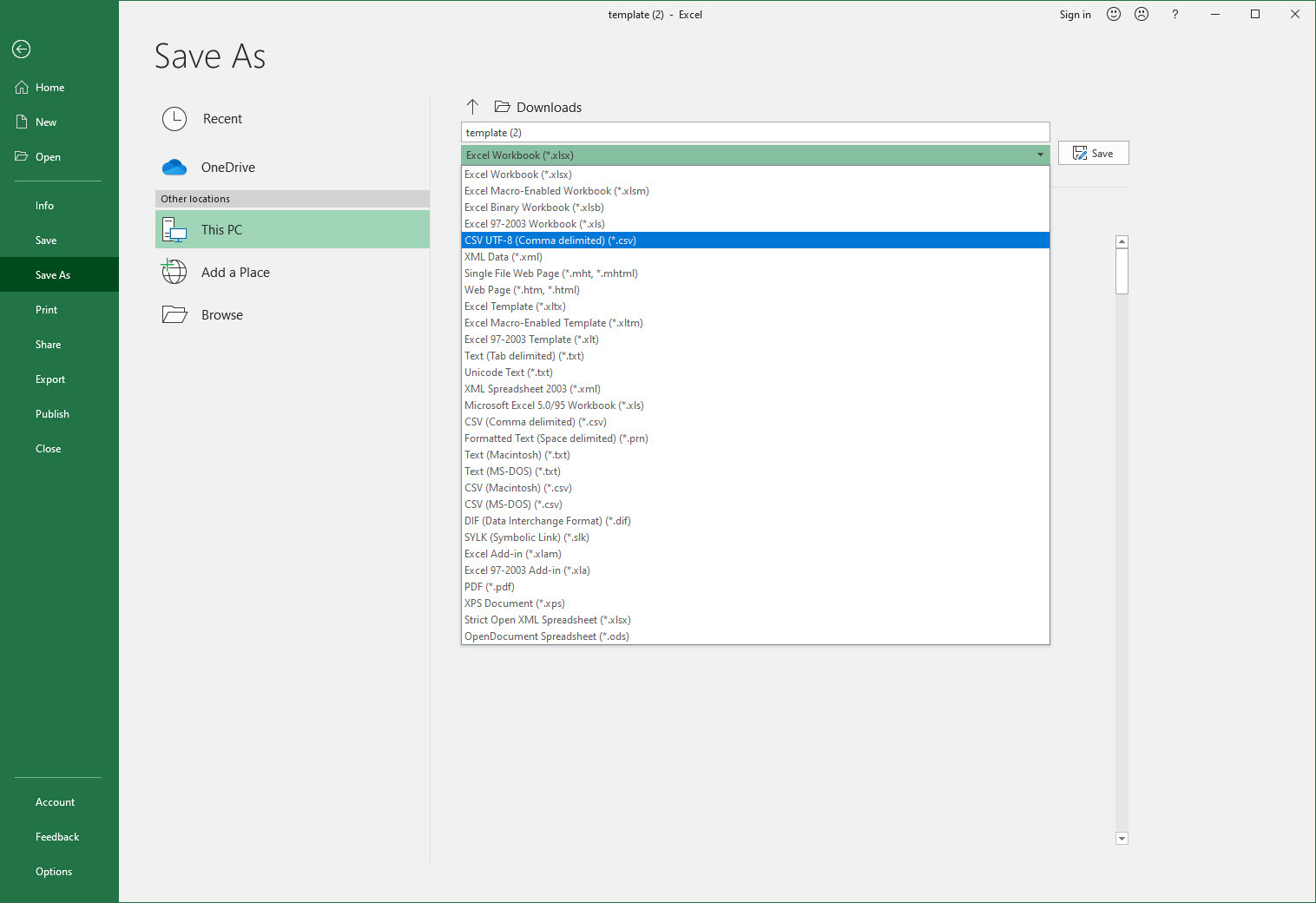The width and height of the screenshot is (1316, 903).
Task: Send a frown feedback icon
Action: (x=1142, y=14)
